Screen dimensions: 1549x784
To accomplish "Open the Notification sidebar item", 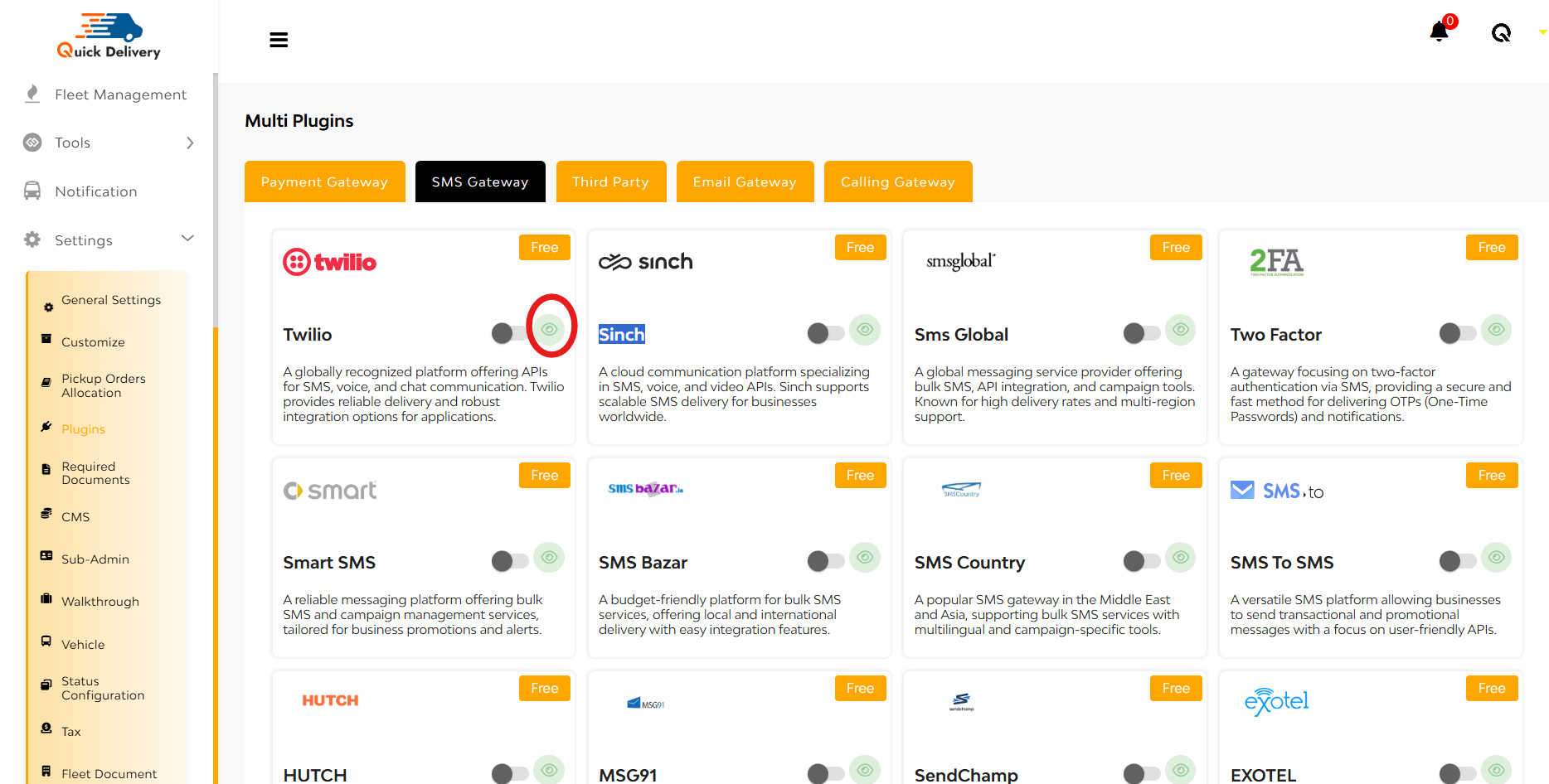I will 95,191.
